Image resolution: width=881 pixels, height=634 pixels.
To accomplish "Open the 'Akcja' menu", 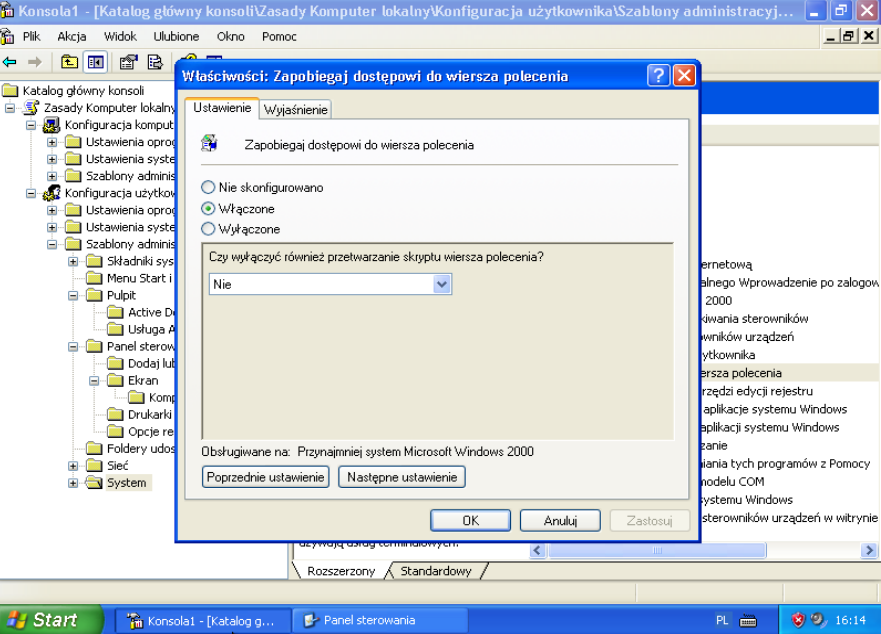I will tap(72, 37).
